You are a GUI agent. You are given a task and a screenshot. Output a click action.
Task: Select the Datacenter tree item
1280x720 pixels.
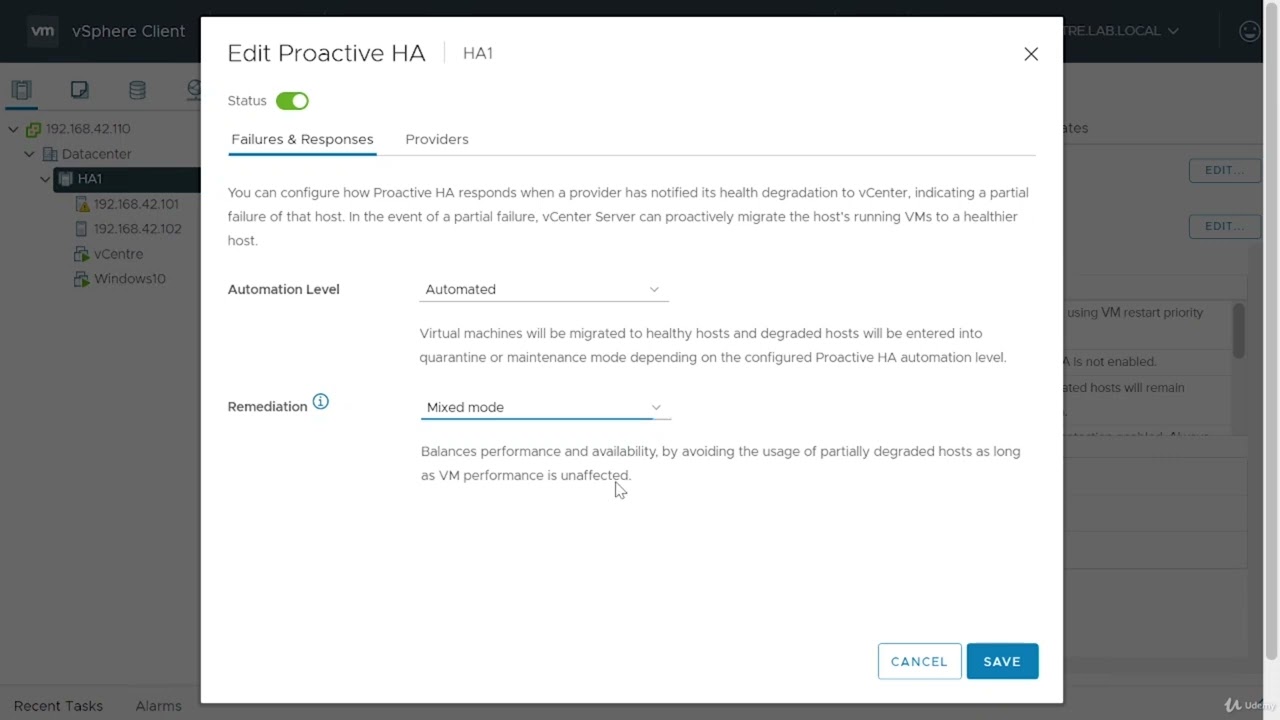(96, 154)
